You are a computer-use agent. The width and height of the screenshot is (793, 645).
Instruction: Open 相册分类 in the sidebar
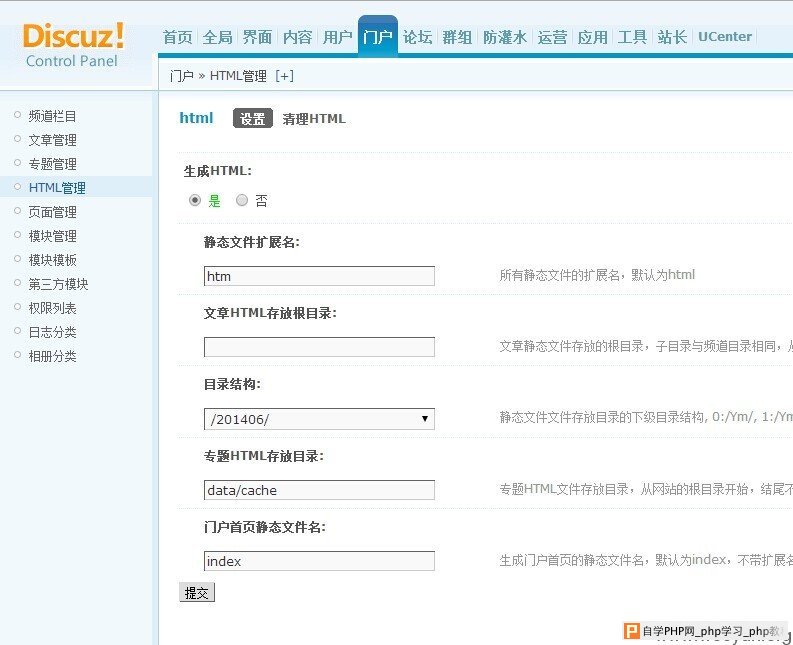click(53, 356)
